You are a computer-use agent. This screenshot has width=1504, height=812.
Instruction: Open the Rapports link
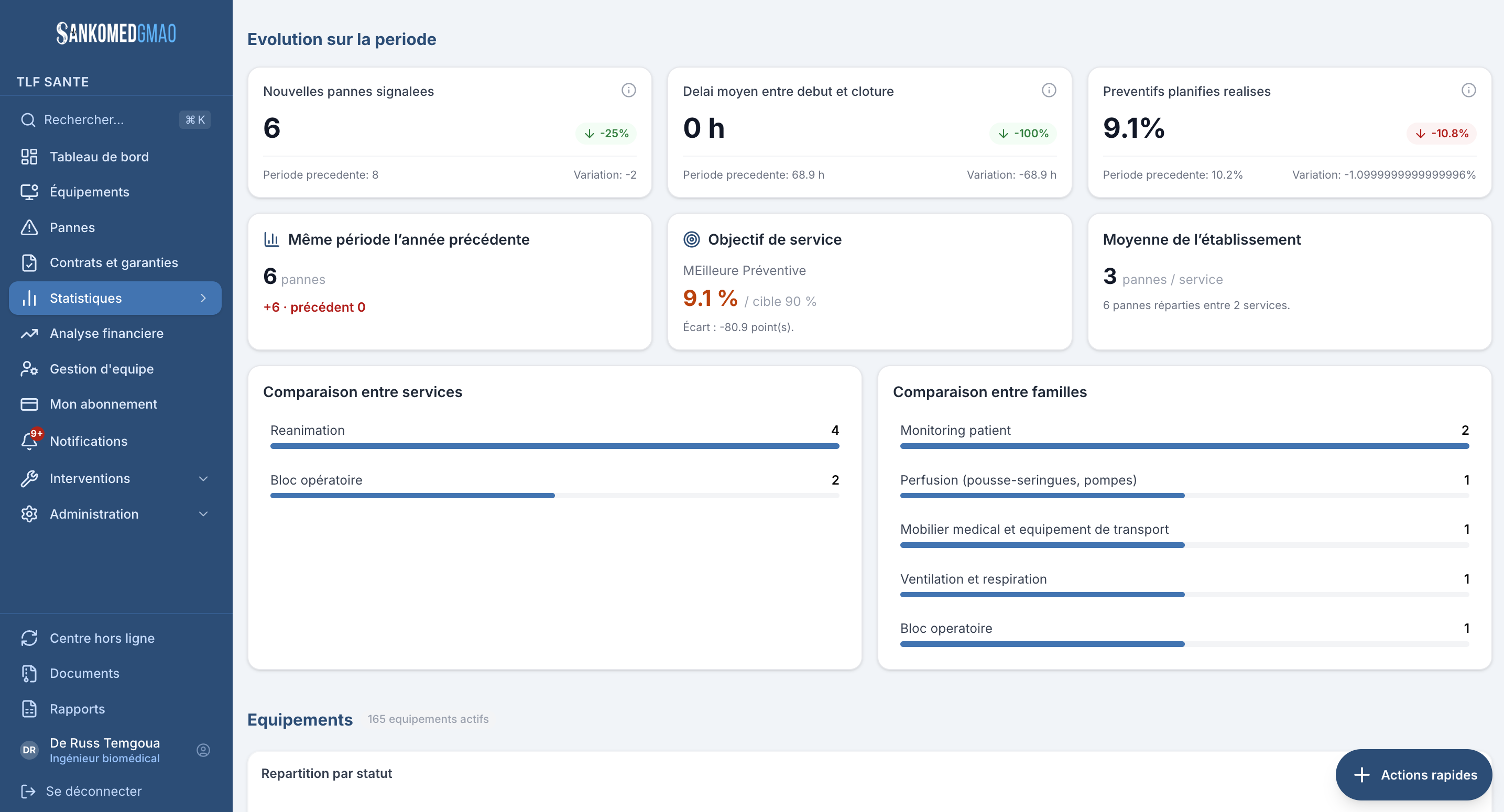click(116, 709)
